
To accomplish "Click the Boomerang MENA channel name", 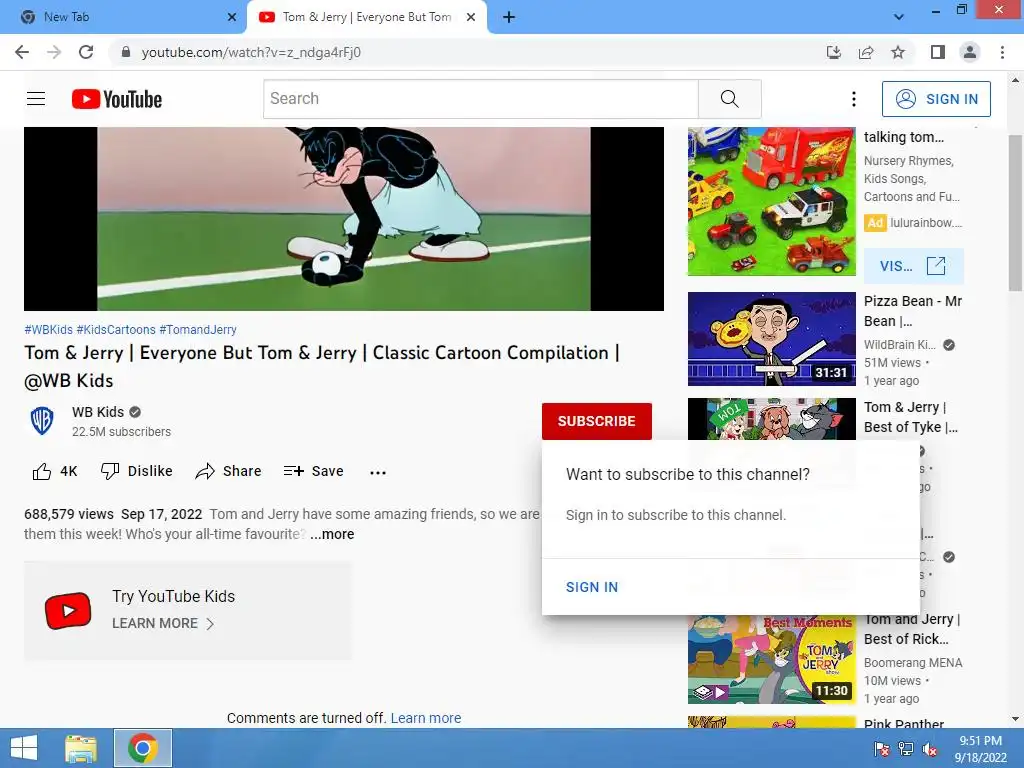I will coord(913,663).
